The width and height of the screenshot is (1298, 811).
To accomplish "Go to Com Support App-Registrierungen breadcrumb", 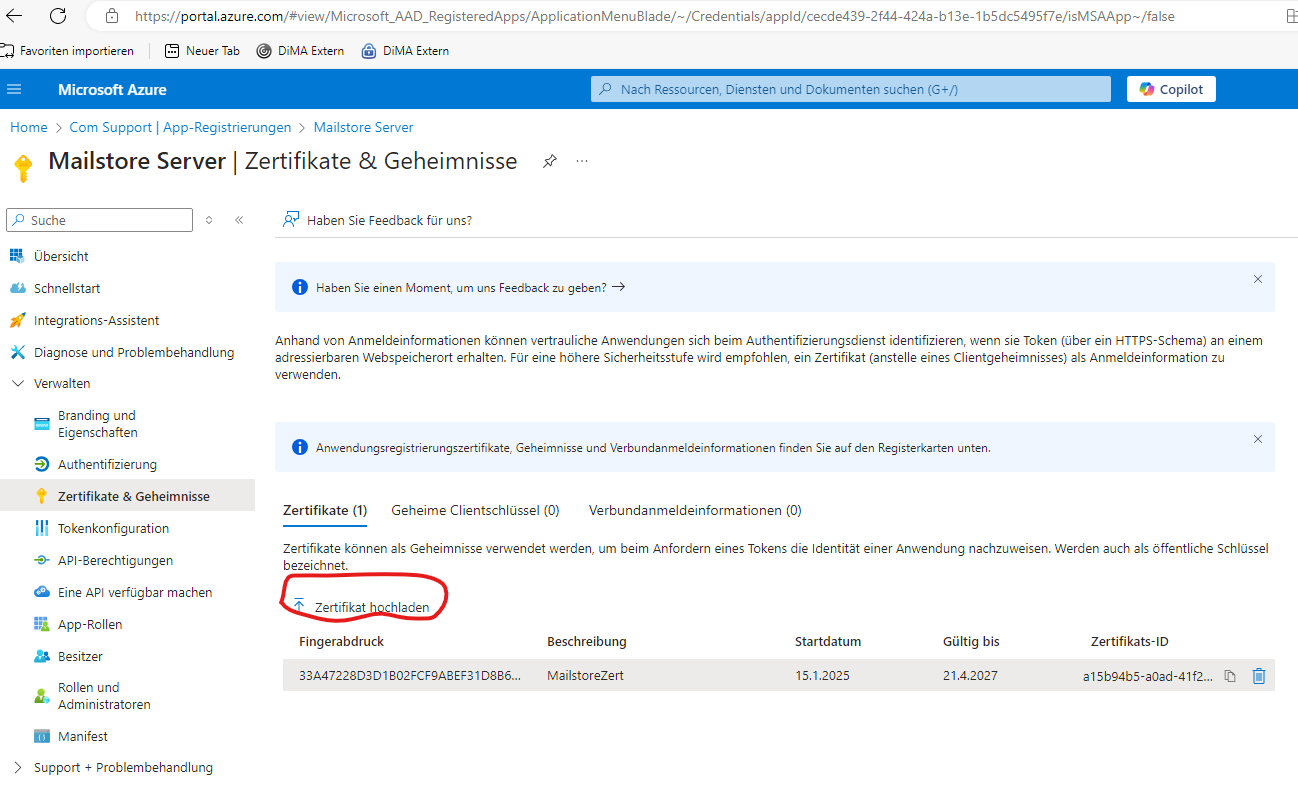I will pyautogui.click(x=180, y=127).
